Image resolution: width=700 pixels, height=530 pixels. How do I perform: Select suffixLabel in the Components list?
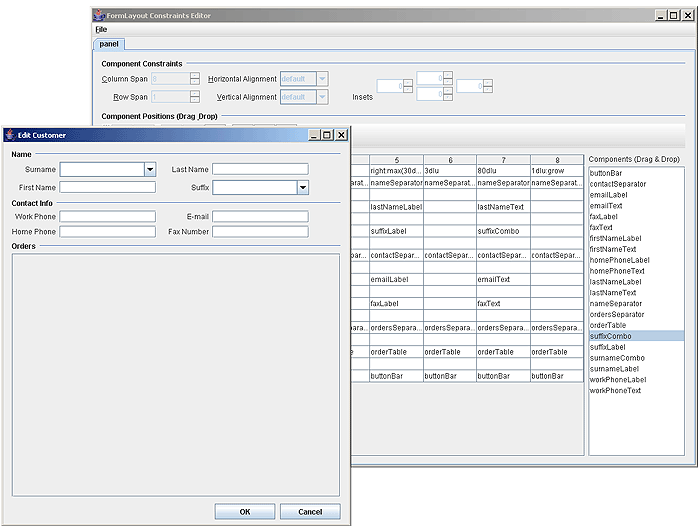(x=637, y=347)
